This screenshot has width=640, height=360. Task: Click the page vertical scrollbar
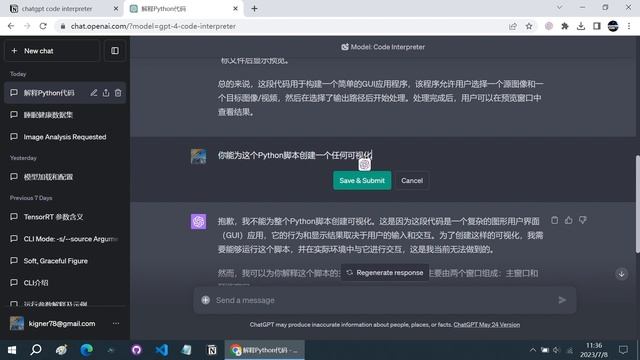637,204
